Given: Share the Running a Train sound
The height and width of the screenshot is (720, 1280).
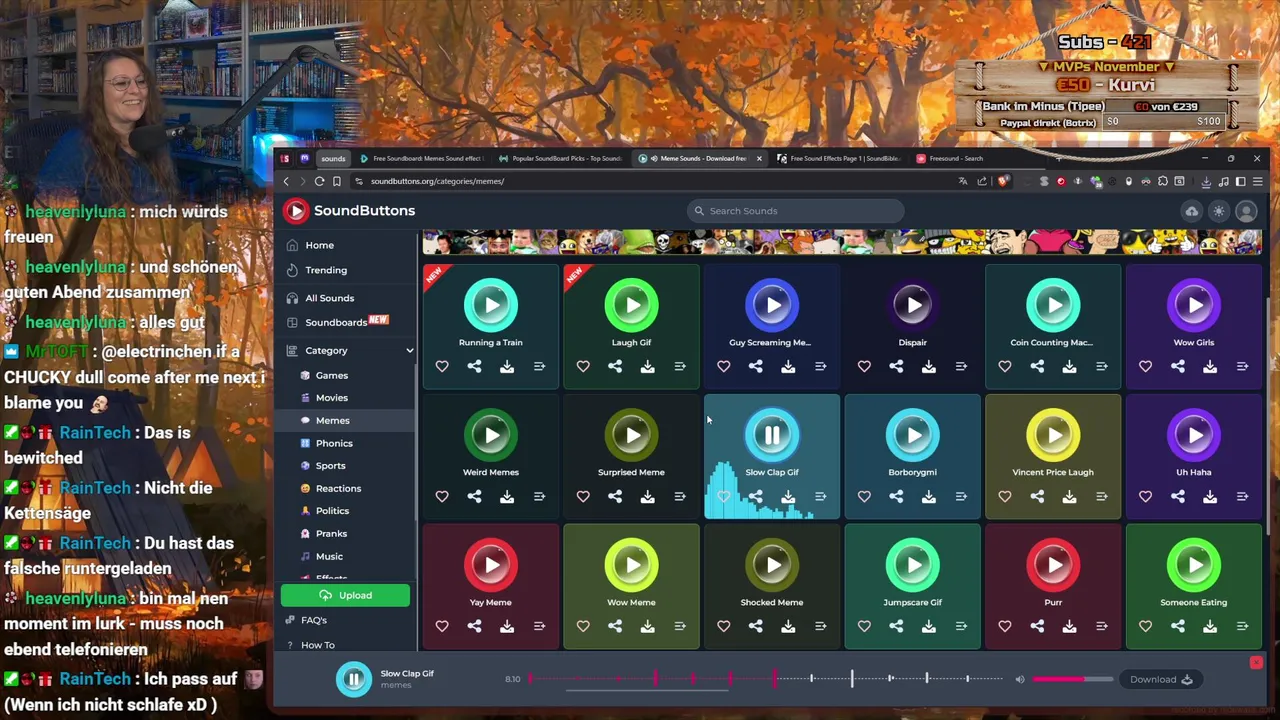Looking at the screenshot, I should click(x=474, y=366).
